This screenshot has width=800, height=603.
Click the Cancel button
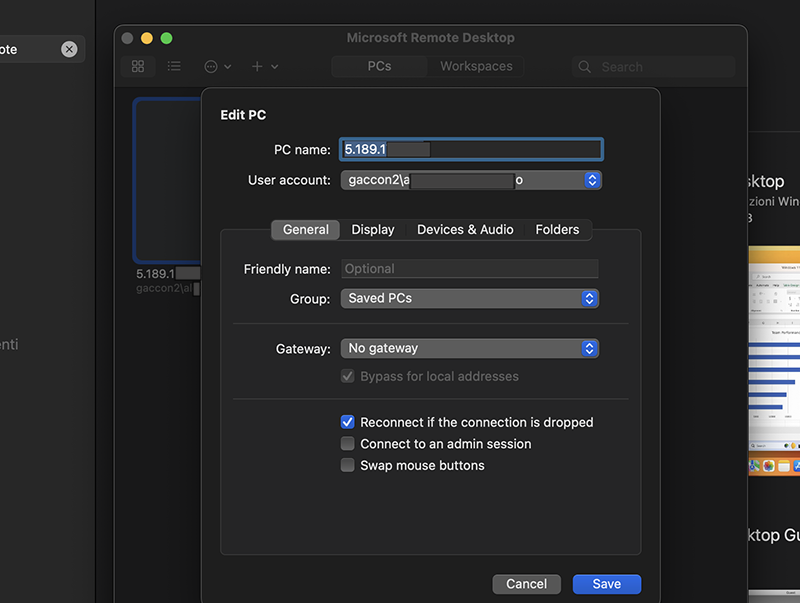coord(526,584)
